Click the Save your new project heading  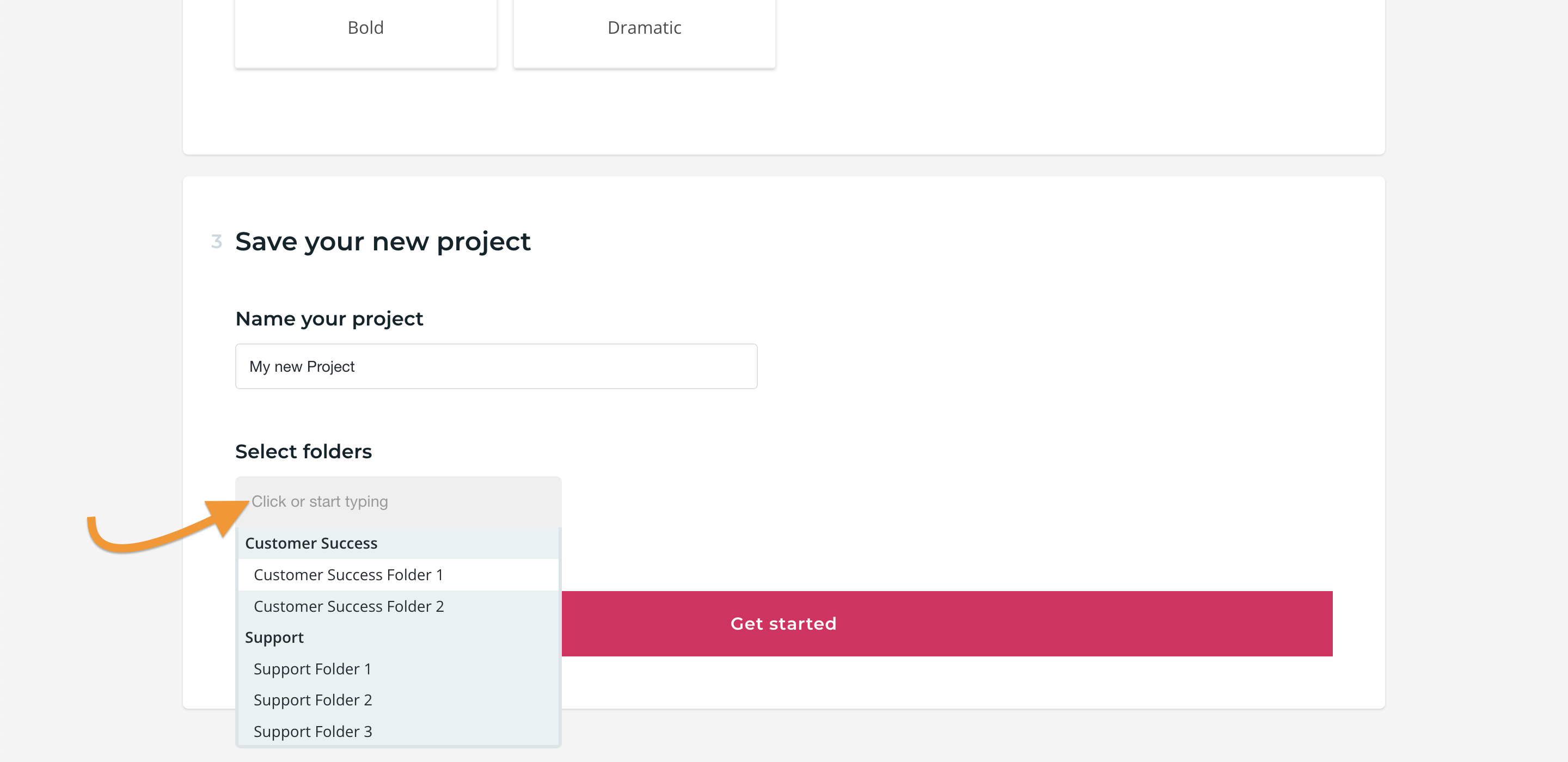[383, 242]
